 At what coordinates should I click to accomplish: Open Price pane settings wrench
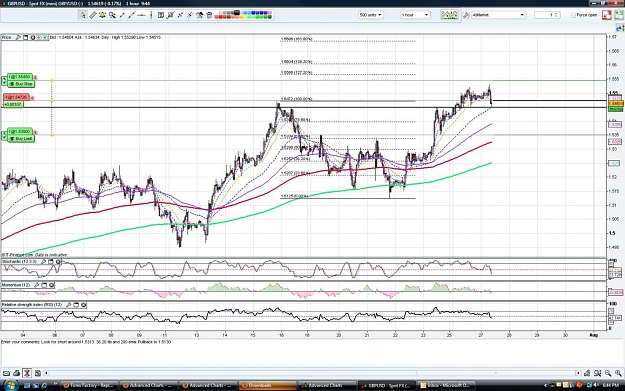coord(18,37)
